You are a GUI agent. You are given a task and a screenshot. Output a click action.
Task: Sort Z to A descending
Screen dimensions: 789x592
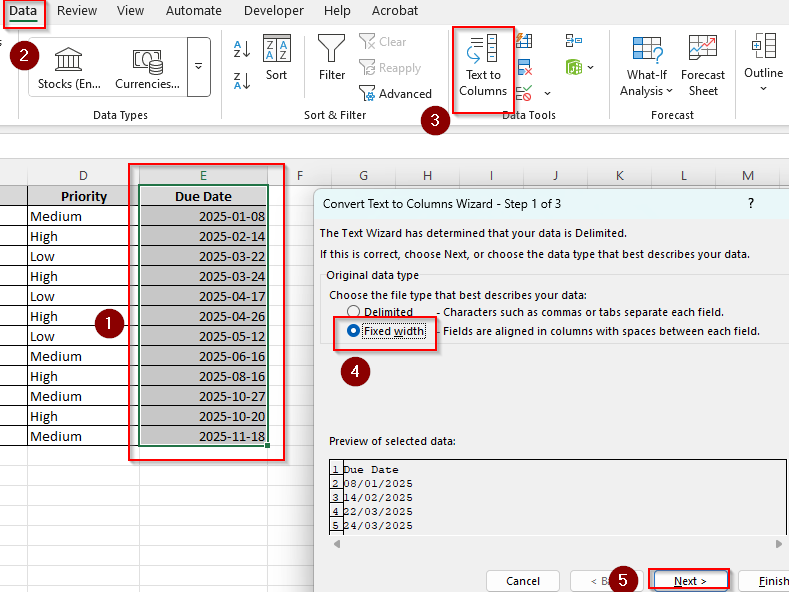(x=242, y=81)
